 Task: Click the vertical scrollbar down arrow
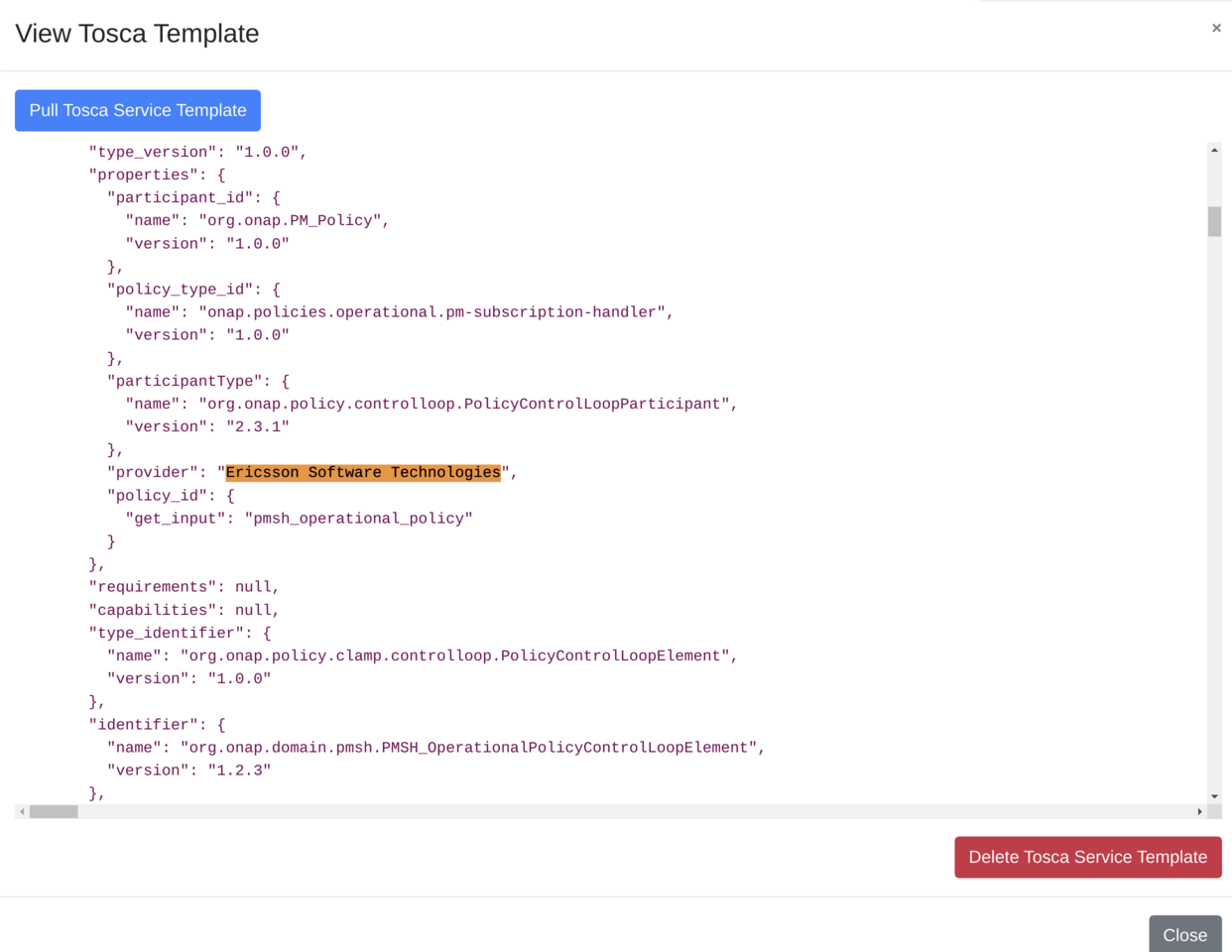click(1214, 796)
